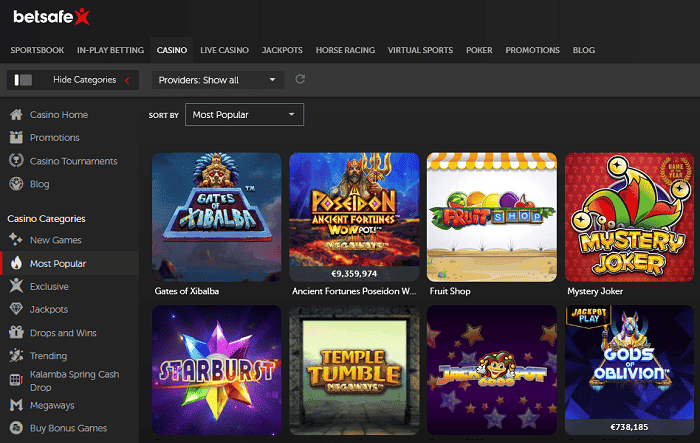Open the Poker tab
Screen dimensions: 700x443
click(479, 50)
